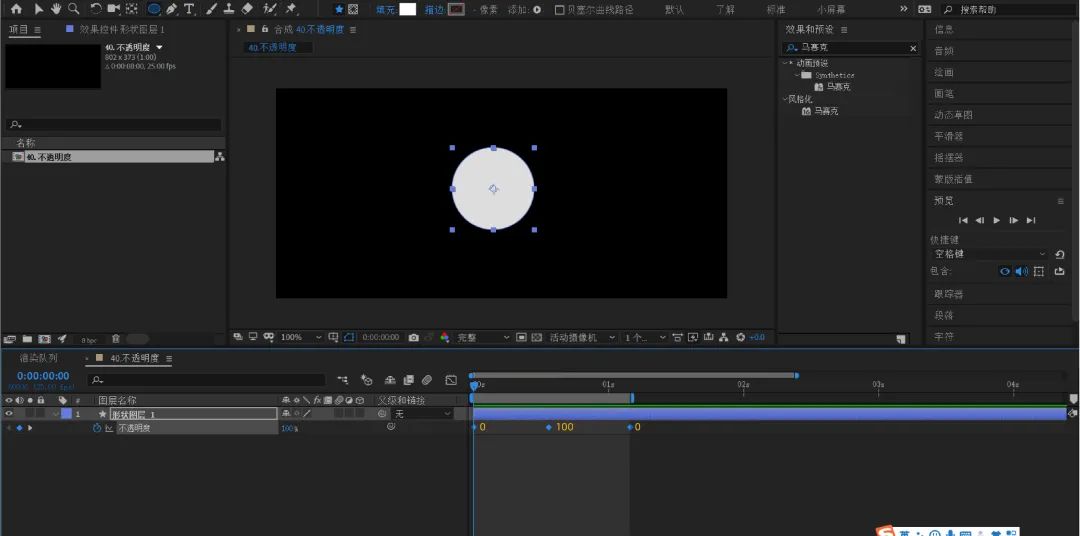Pick the Hand tool

56,9
